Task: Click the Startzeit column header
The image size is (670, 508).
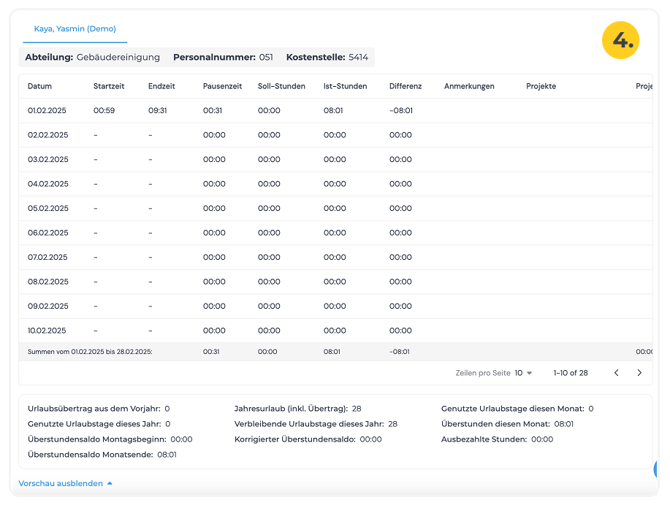Action: pos(109,86)
